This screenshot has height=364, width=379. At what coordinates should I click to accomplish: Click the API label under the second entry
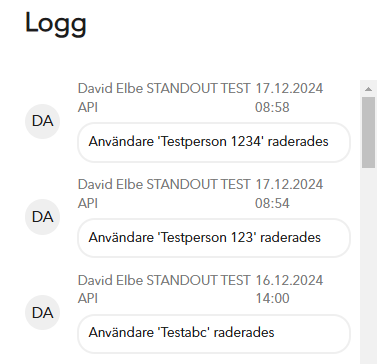(88, 203)
